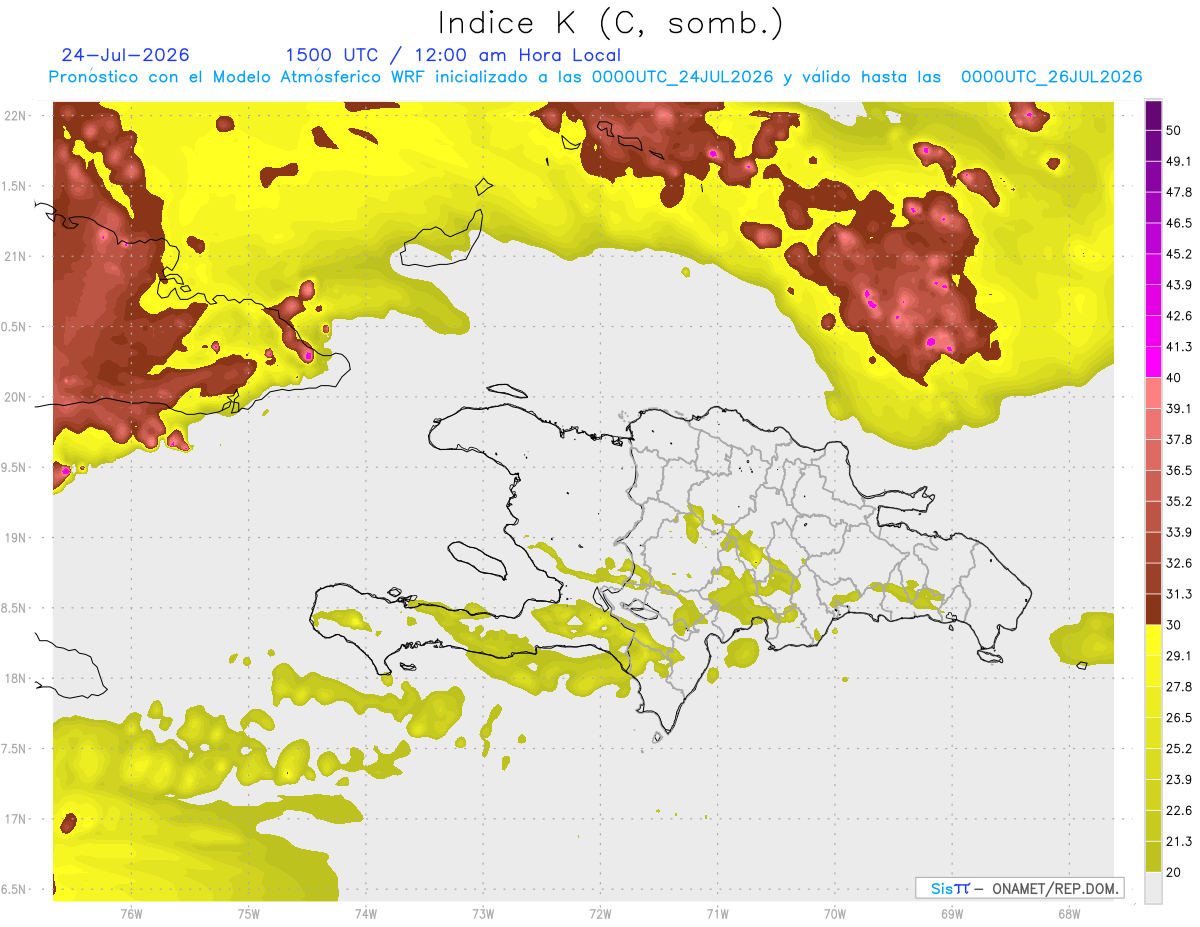Click the colorbar value '26.5'
The width and height of the screenshot is (1200, 927).
1179,718
